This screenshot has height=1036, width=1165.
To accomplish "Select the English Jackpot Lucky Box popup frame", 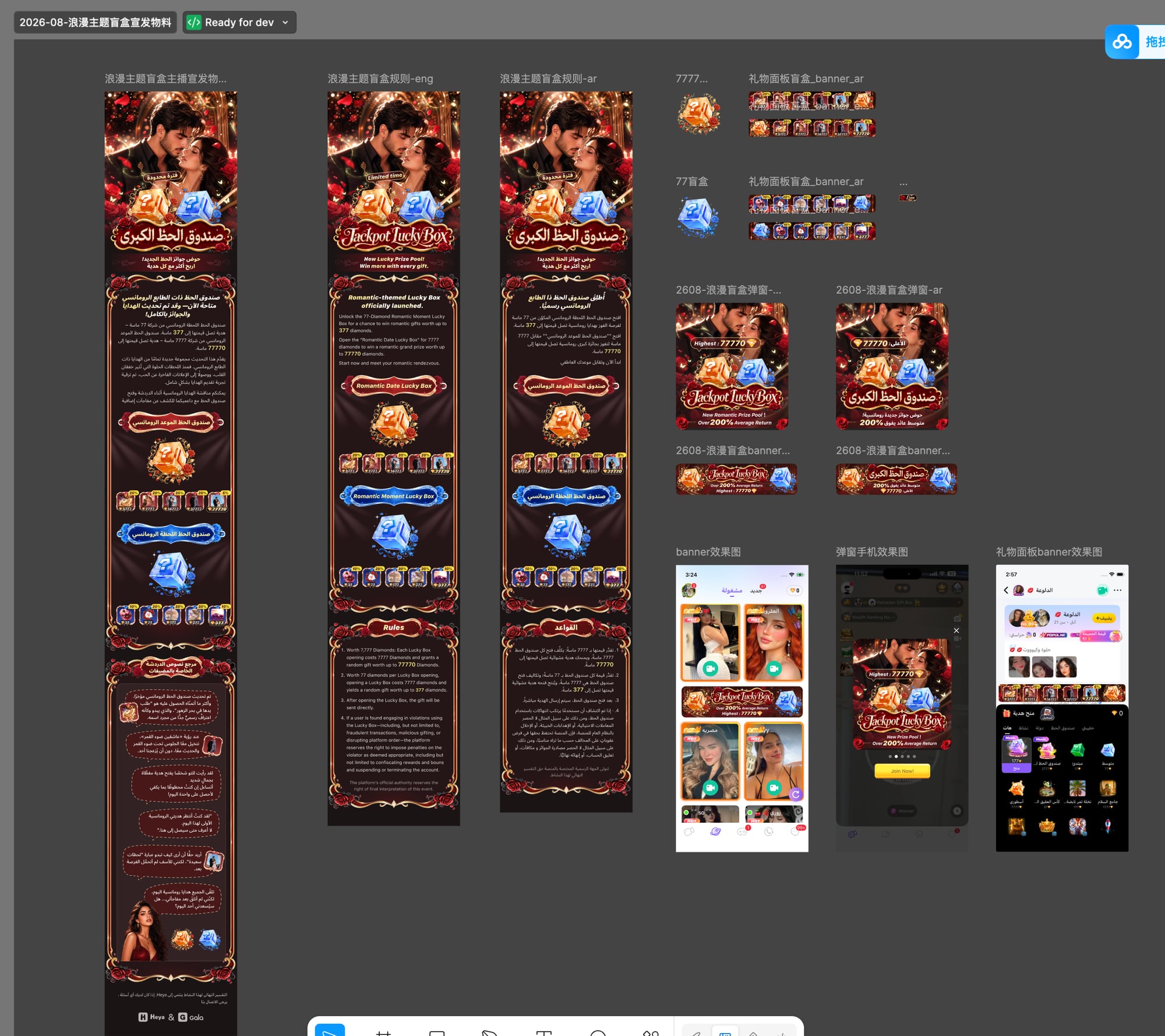I will click(x=732, y=366).
